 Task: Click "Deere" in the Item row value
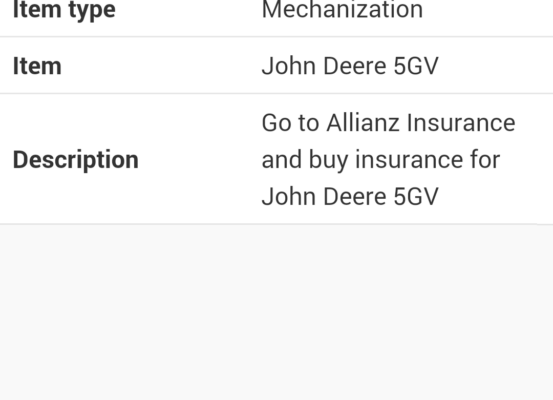click(x=354, y=66)
